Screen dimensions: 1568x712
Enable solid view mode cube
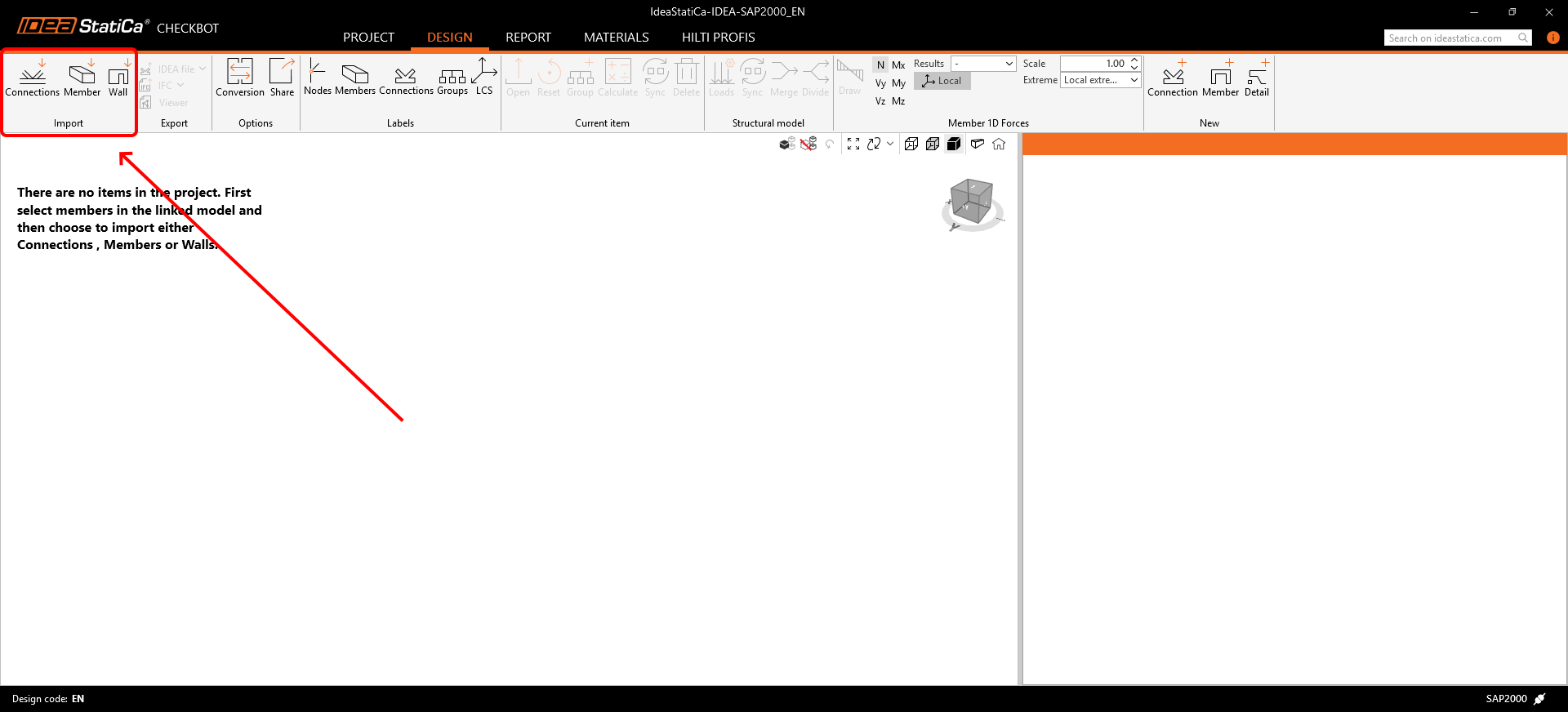pos(953,144)
